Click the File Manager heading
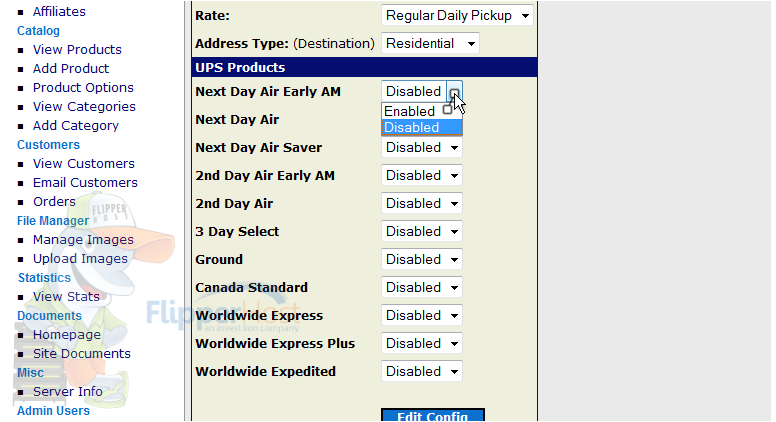The image size is (776, 422). tap(53, 221)
